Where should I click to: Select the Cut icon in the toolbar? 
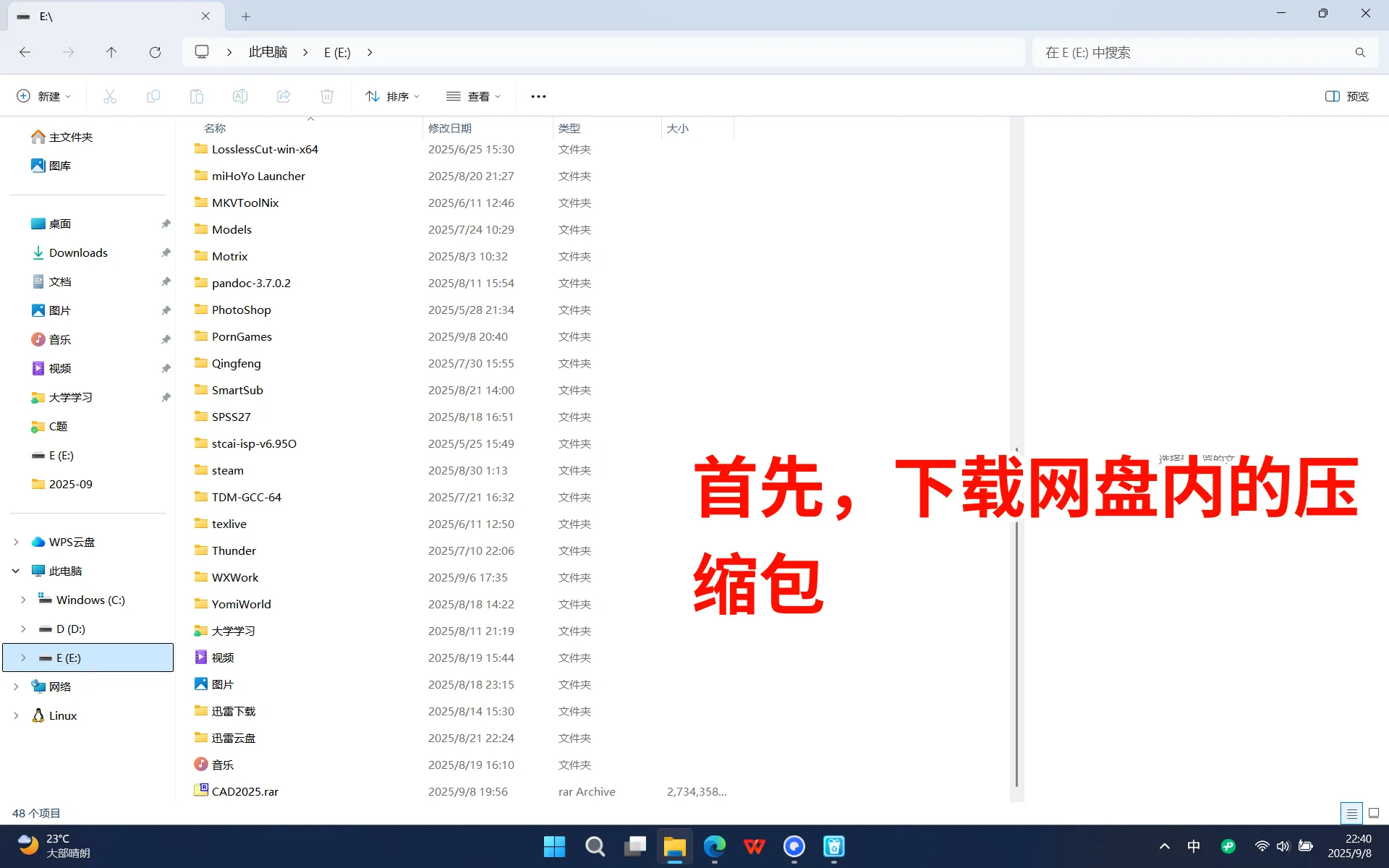tap(109, 95)
